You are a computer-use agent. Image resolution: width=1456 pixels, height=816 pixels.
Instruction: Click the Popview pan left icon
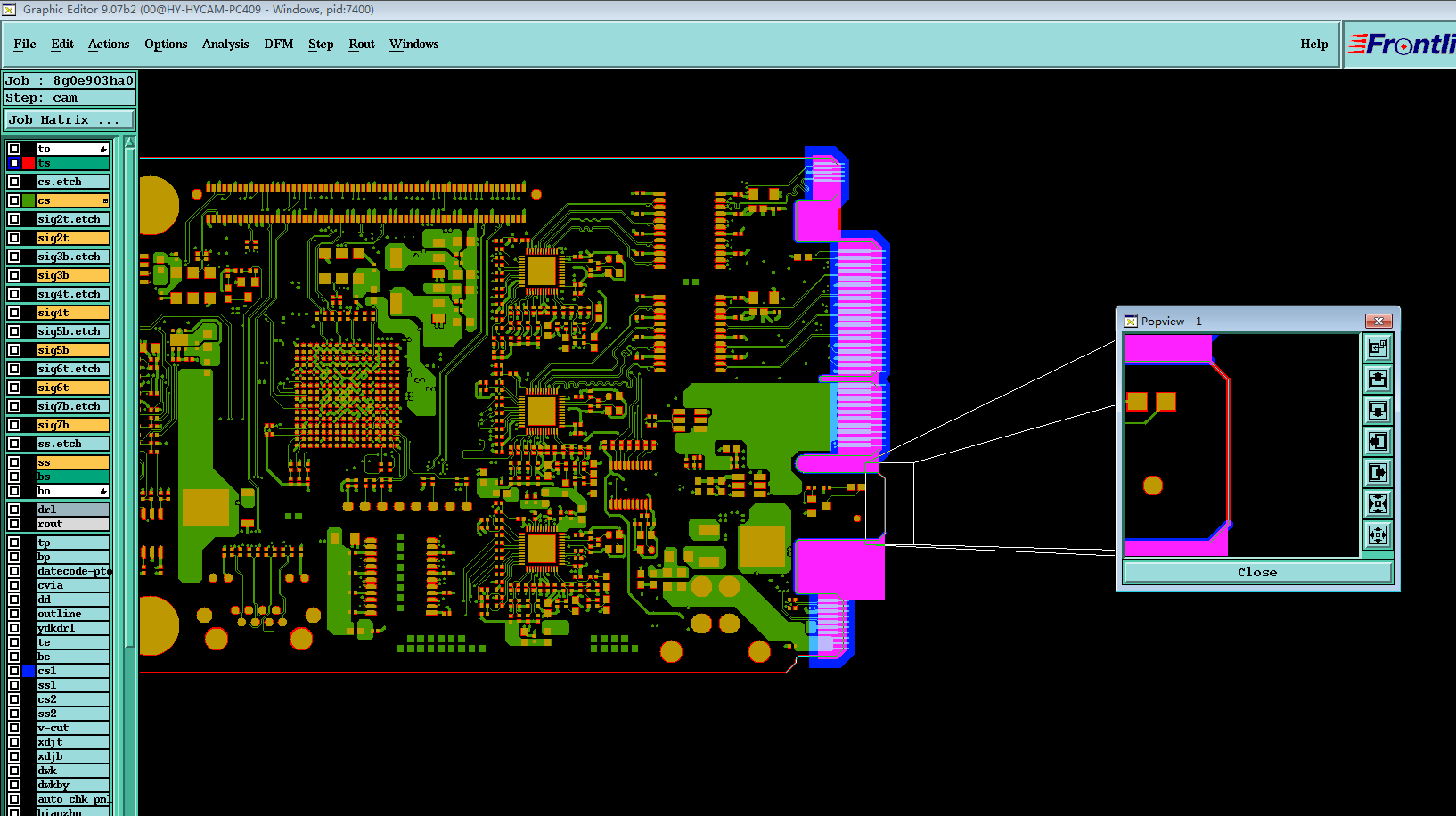tap(1378, 441)
